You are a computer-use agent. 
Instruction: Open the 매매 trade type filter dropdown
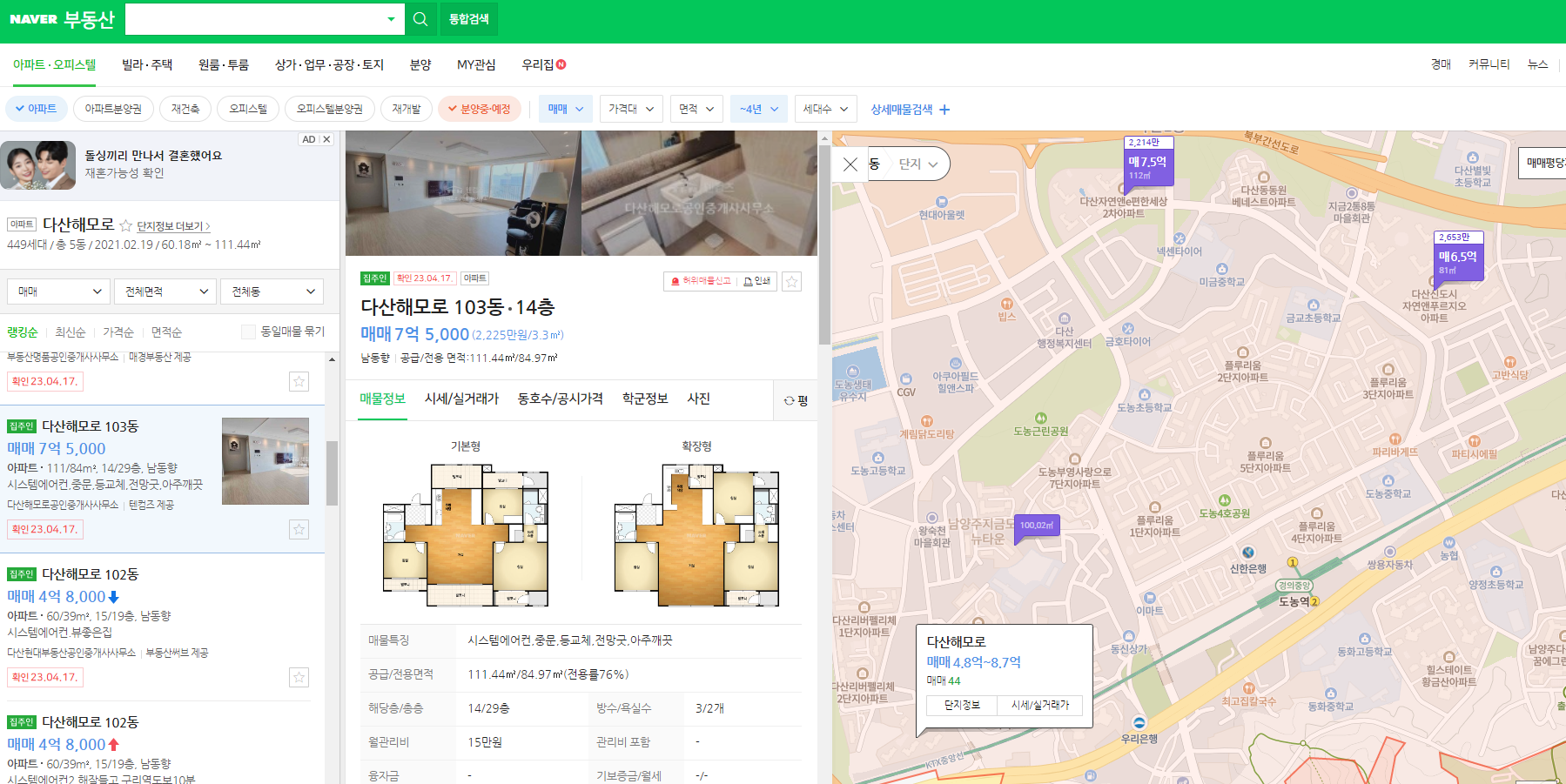click(x=566, y=109)
